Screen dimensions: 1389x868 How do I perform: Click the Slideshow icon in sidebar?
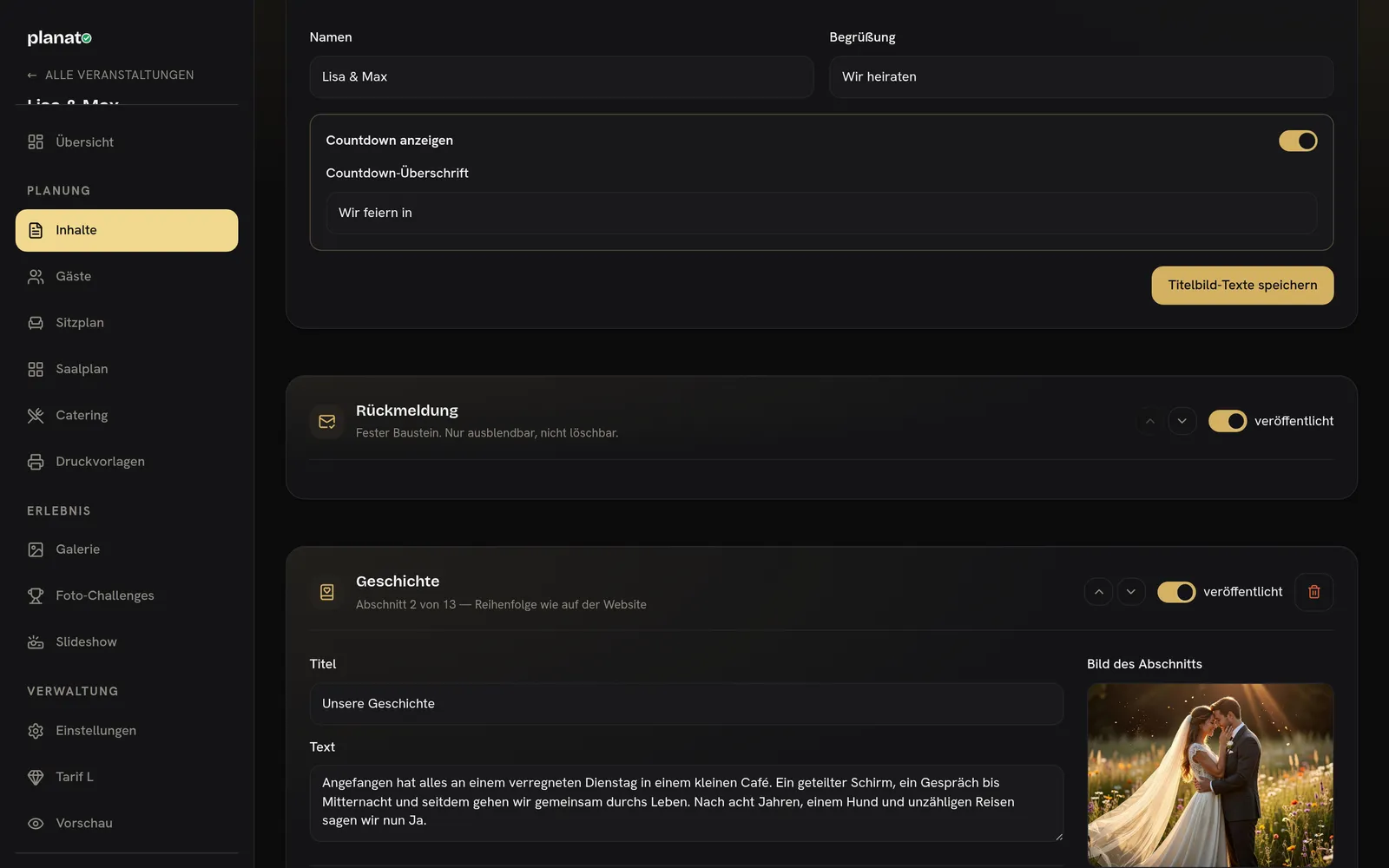coord(36,642)
